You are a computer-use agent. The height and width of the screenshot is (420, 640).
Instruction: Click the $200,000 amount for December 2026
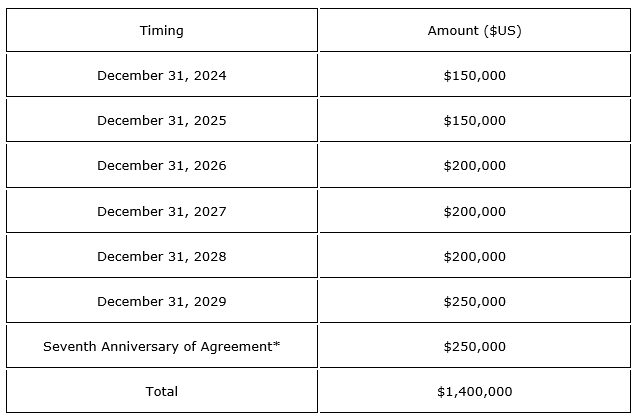(x=474, y=165)
